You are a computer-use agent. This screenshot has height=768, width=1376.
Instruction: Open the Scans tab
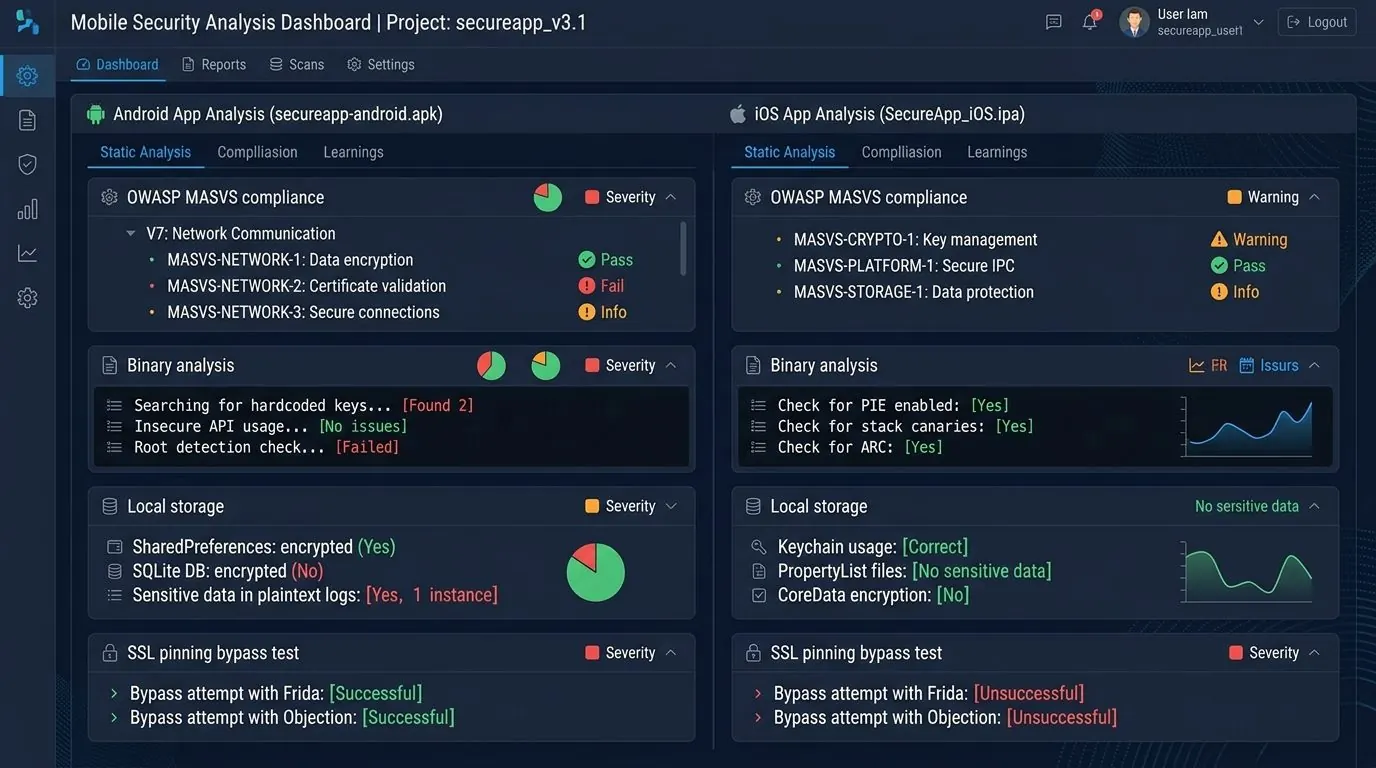pos(297,64)
